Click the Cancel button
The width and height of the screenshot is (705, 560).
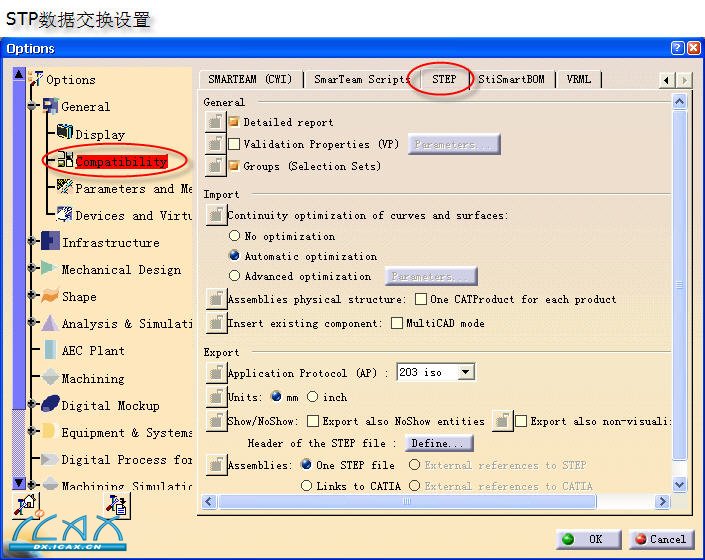(661, 539)
